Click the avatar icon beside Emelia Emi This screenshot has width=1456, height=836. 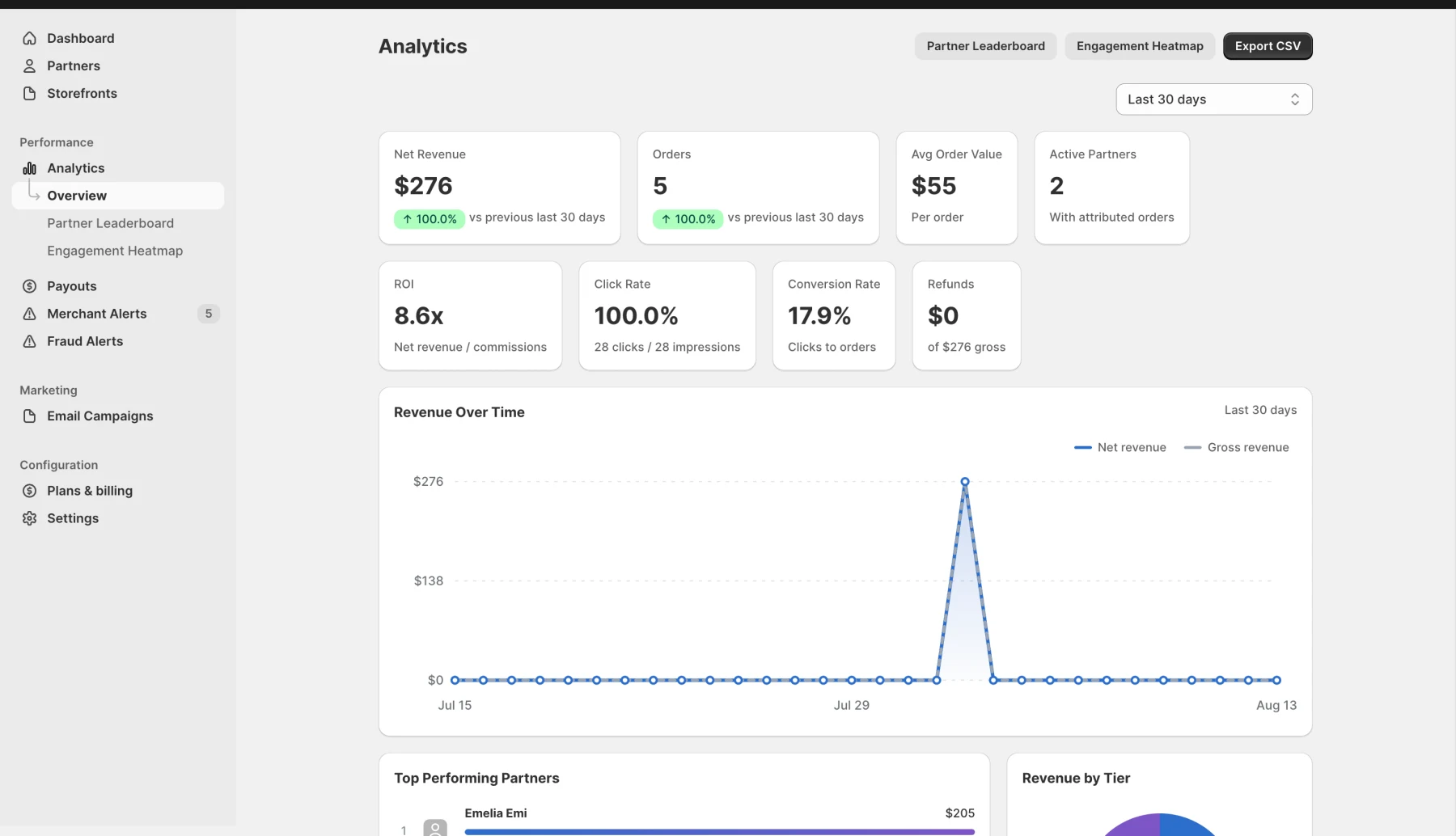(x=435, y=827)
